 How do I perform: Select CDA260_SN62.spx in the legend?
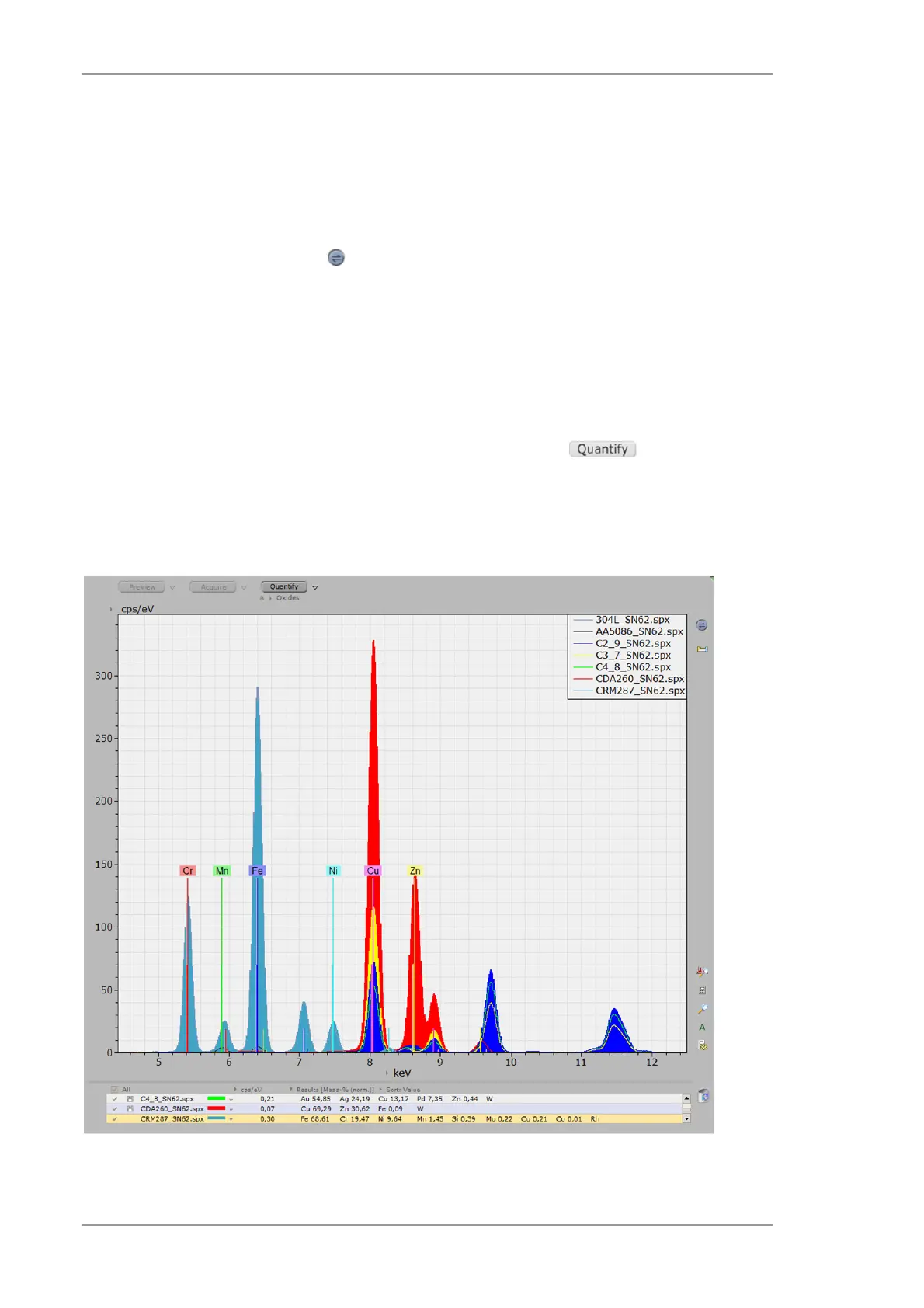(x=640, y=678)
